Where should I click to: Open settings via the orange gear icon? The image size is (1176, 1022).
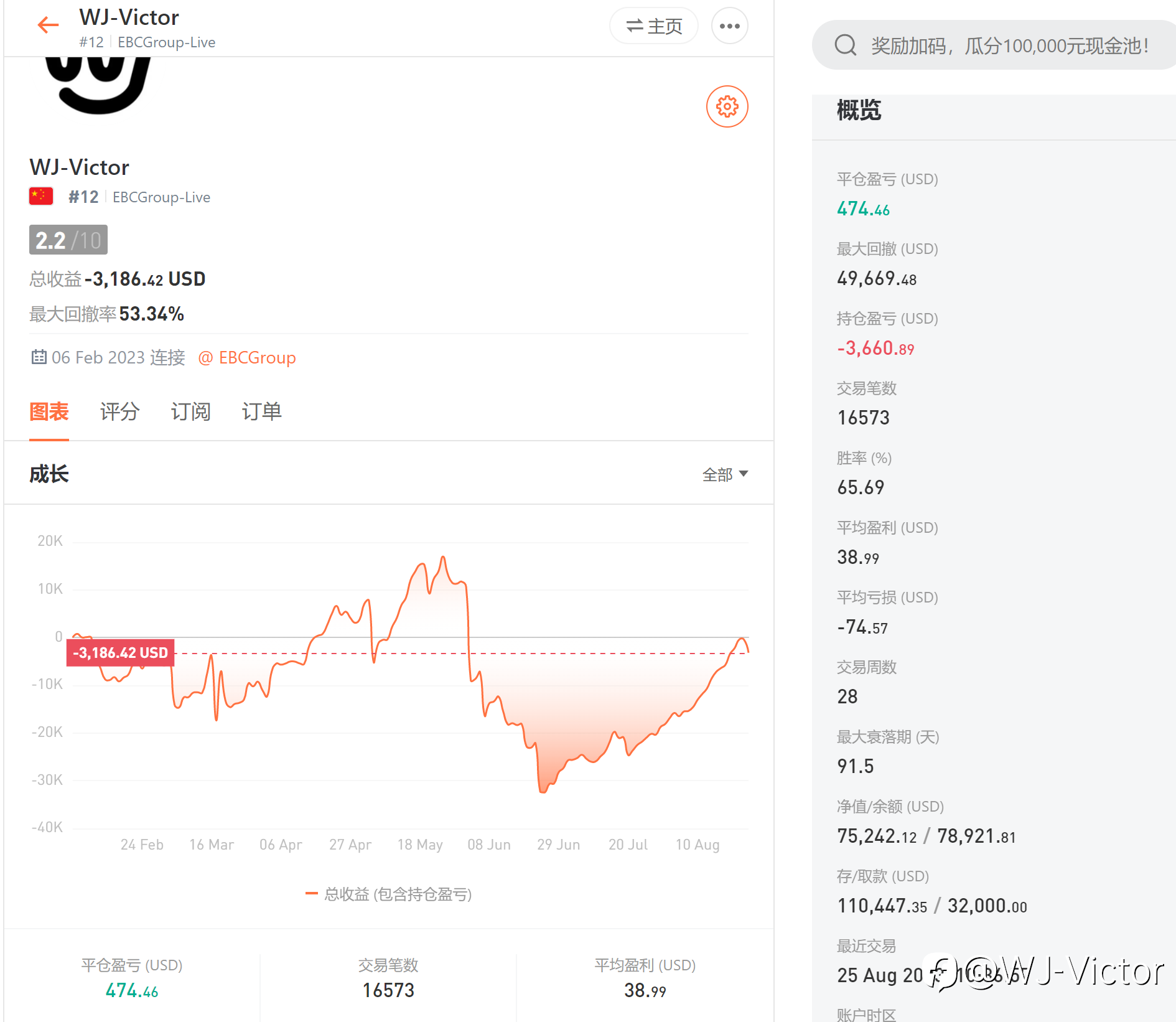click(x=727, y=106)
